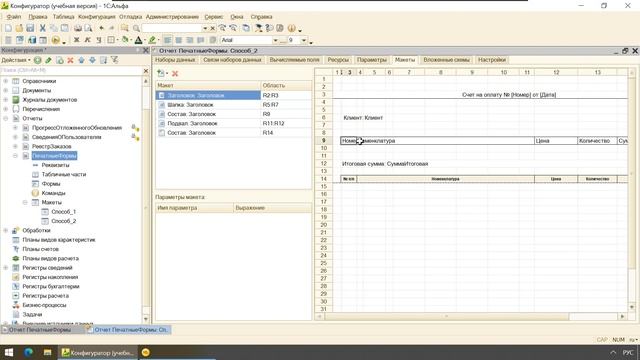
Task: Switch to the Настройки tab
Action: point(492,60)
